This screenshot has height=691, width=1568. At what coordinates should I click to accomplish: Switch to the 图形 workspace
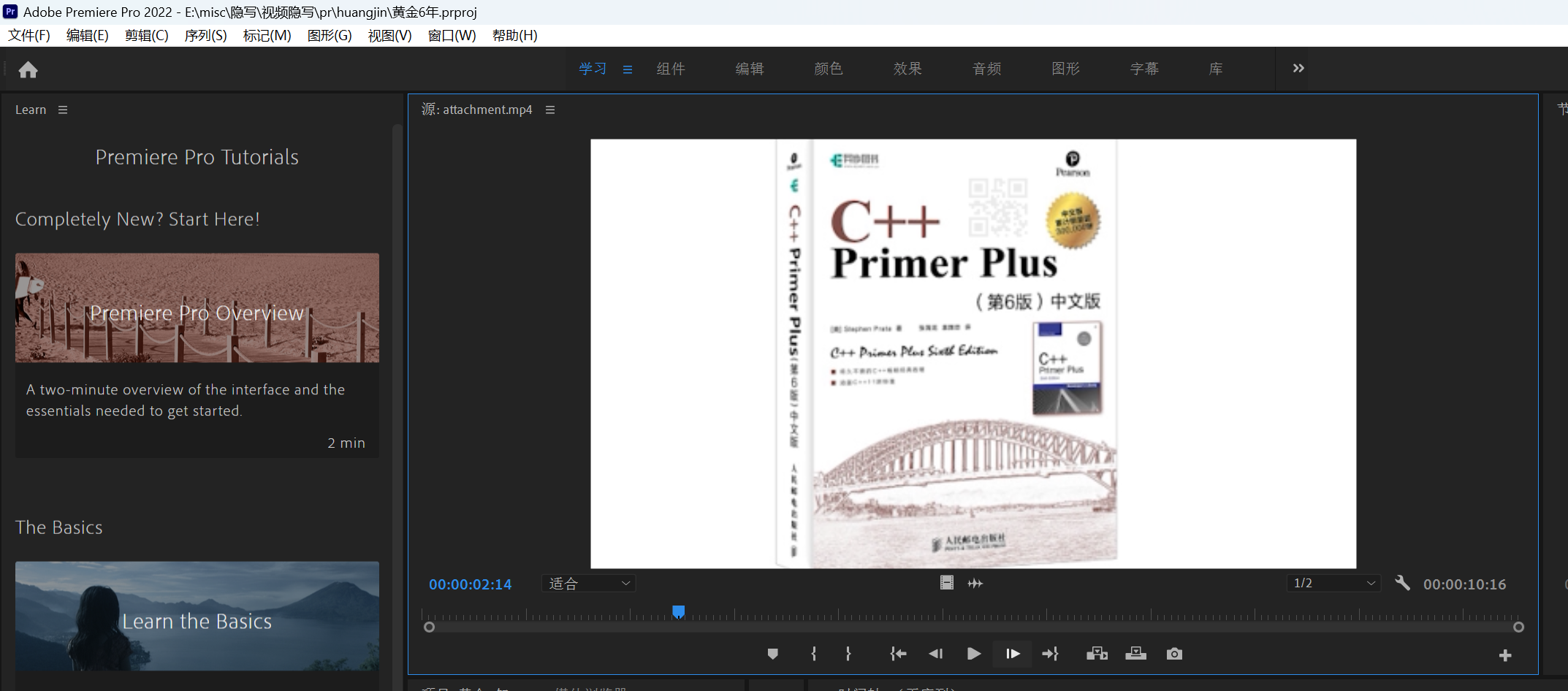[1065, 69]
